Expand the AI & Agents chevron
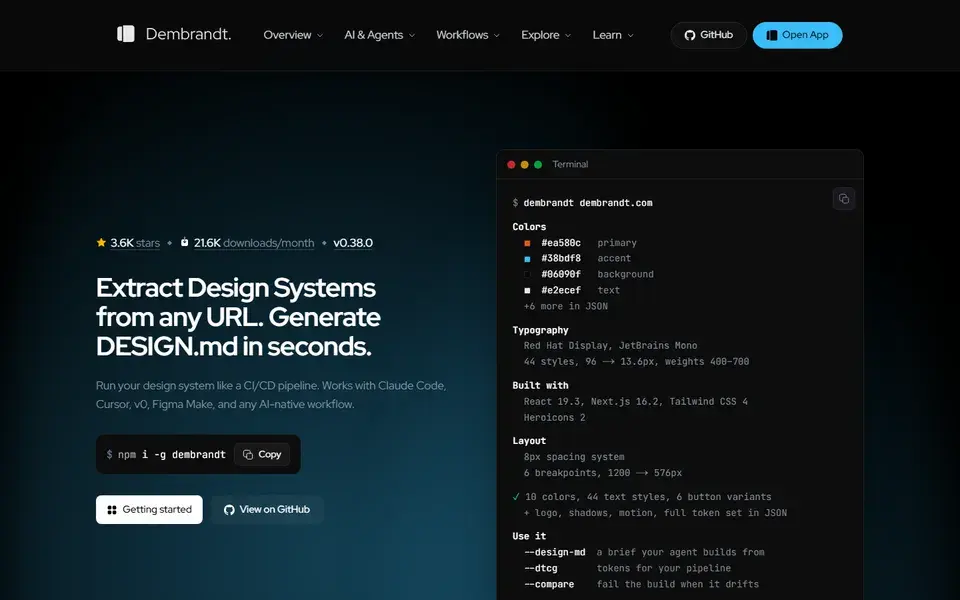Viewport: 960px width, 600px height. pos(411,36)
